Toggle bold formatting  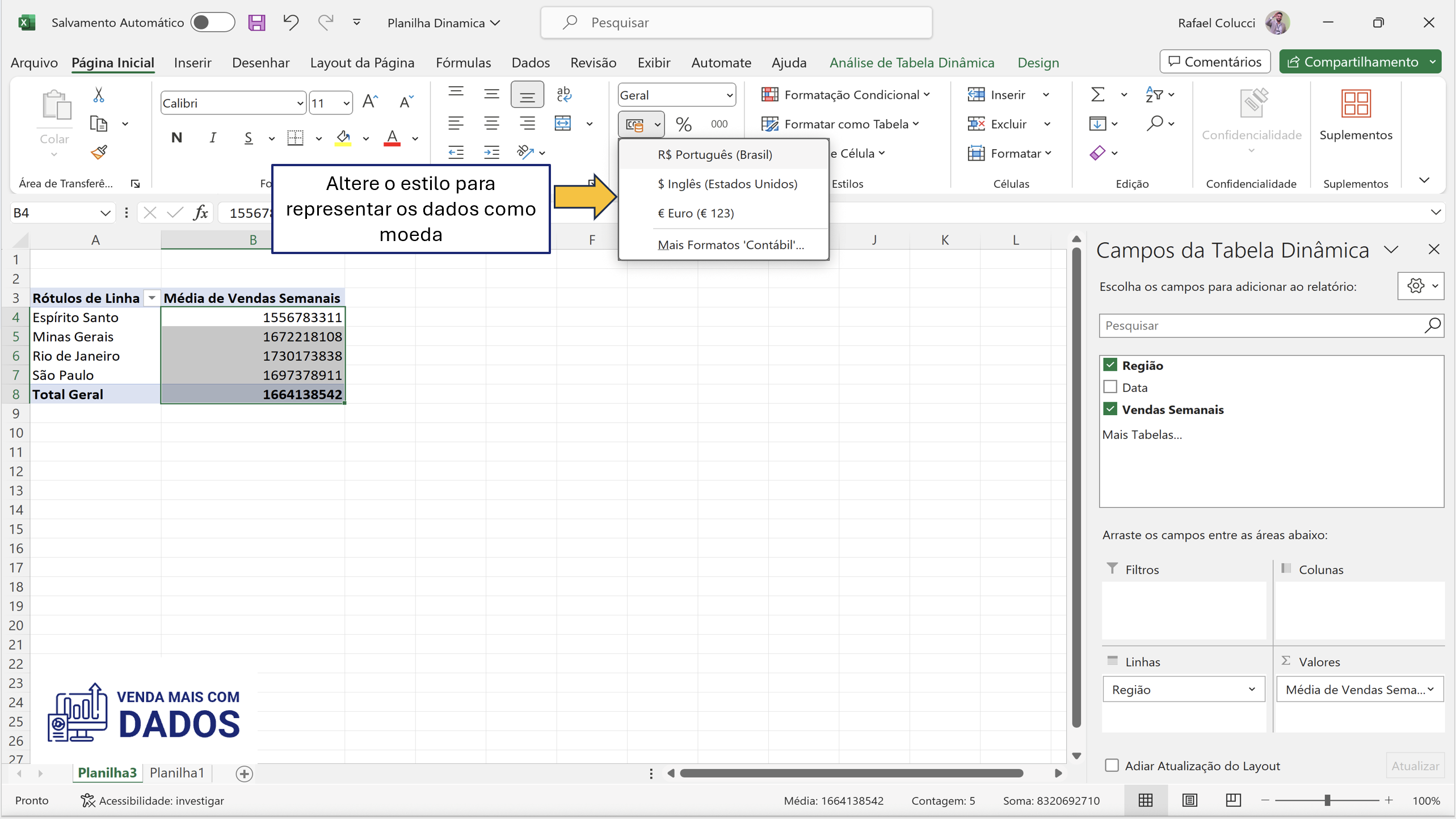[x=176, y=137]
